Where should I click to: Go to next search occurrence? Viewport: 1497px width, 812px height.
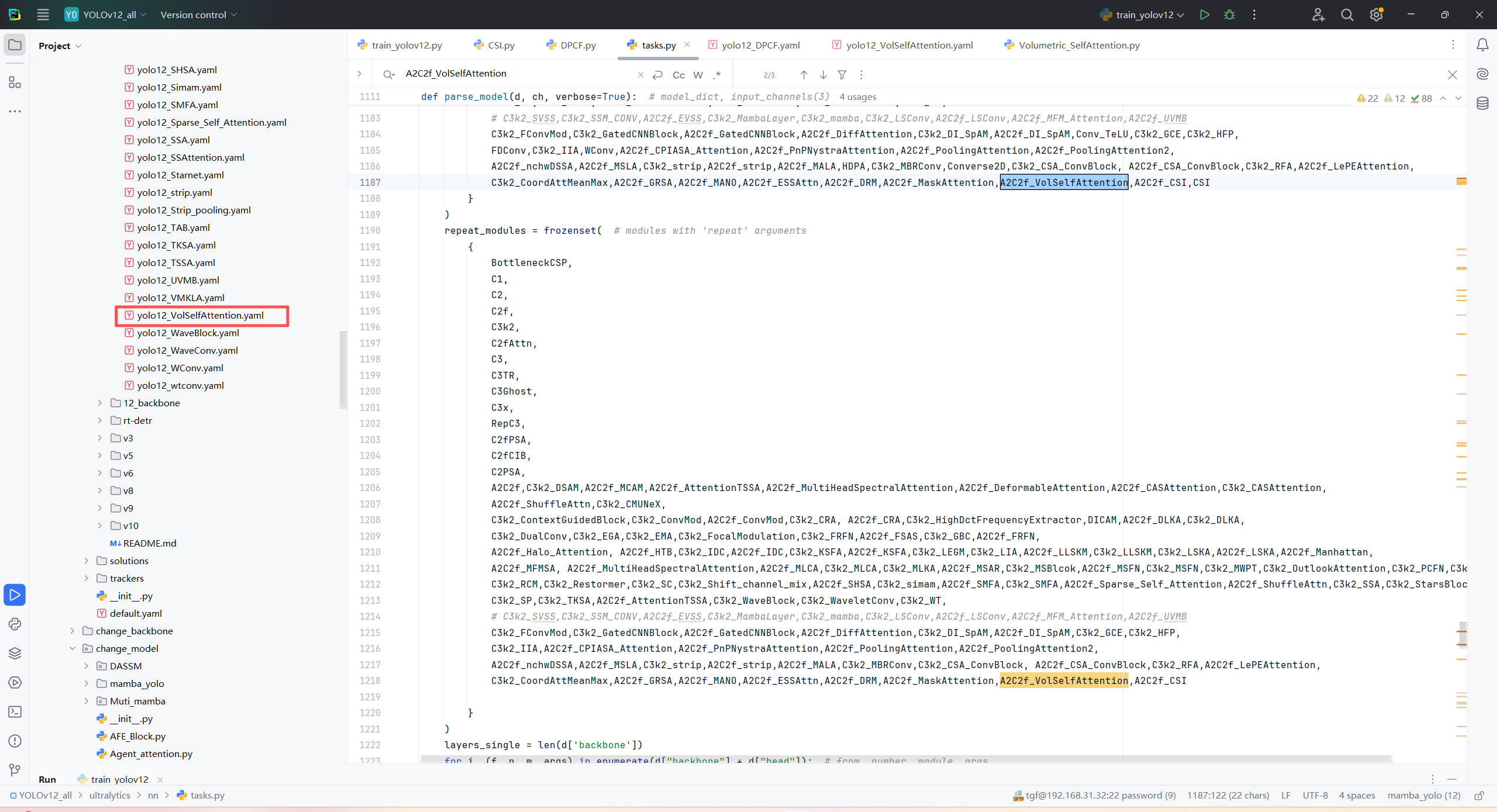[823, 75]
